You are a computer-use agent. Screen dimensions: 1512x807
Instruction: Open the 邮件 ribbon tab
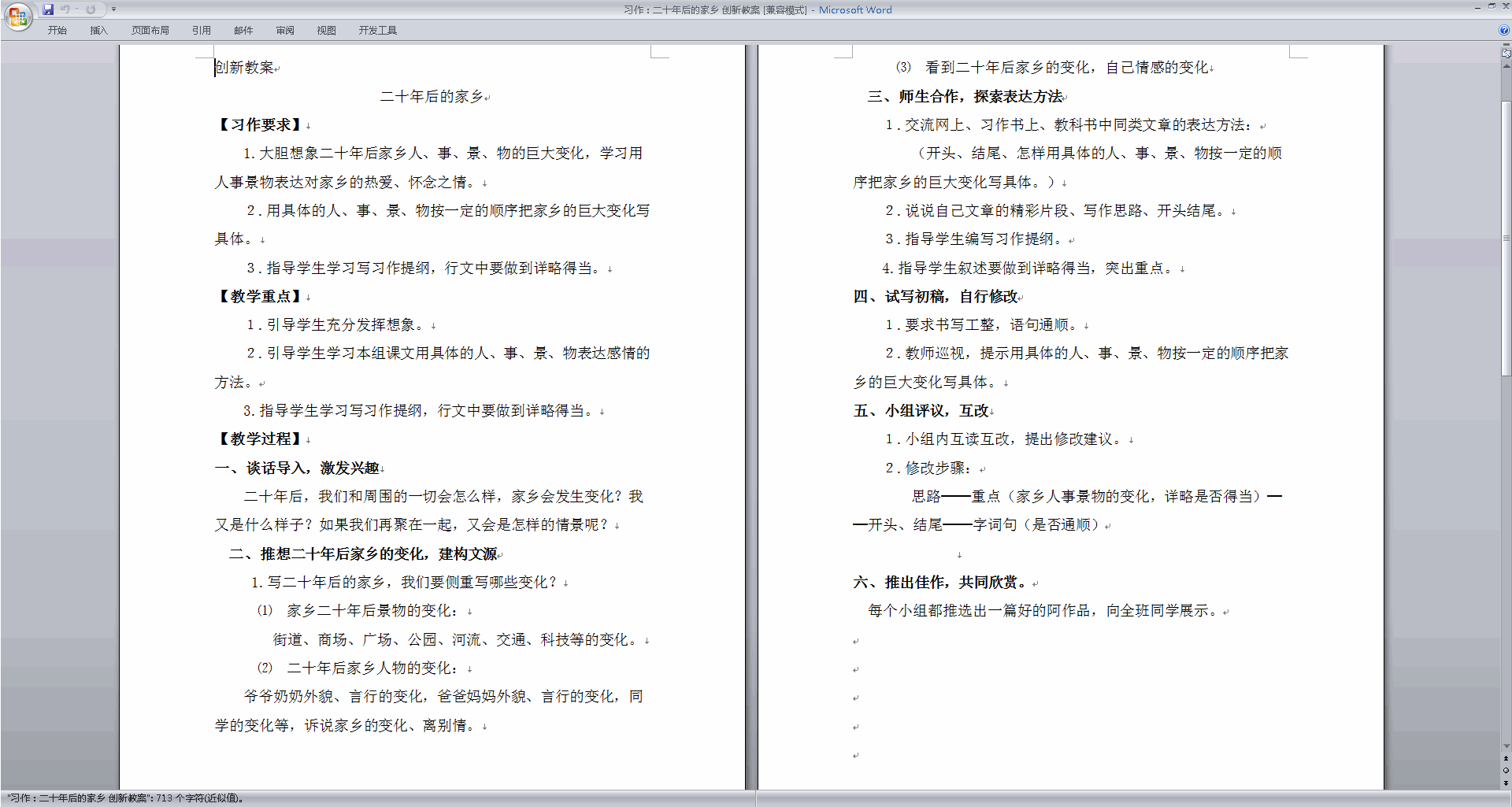tap(243, 31)
